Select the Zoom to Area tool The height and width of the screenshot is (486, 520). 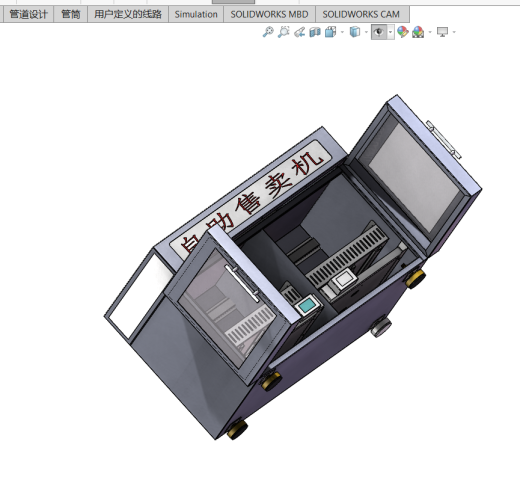(283, 32)
